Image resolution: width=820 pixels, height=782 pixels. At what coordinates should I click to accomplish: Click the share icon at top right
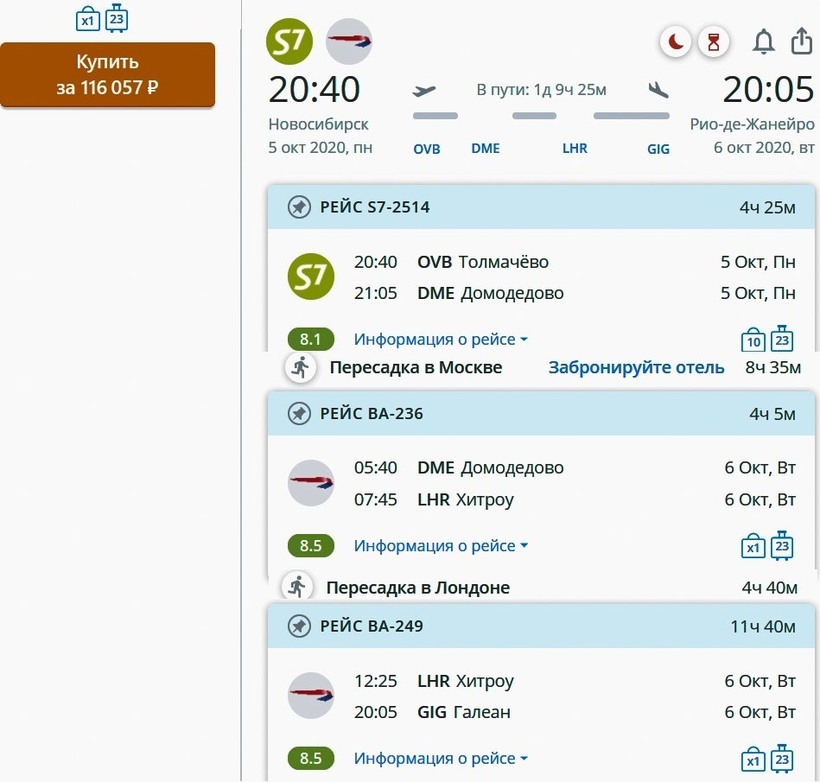(801, 42)
